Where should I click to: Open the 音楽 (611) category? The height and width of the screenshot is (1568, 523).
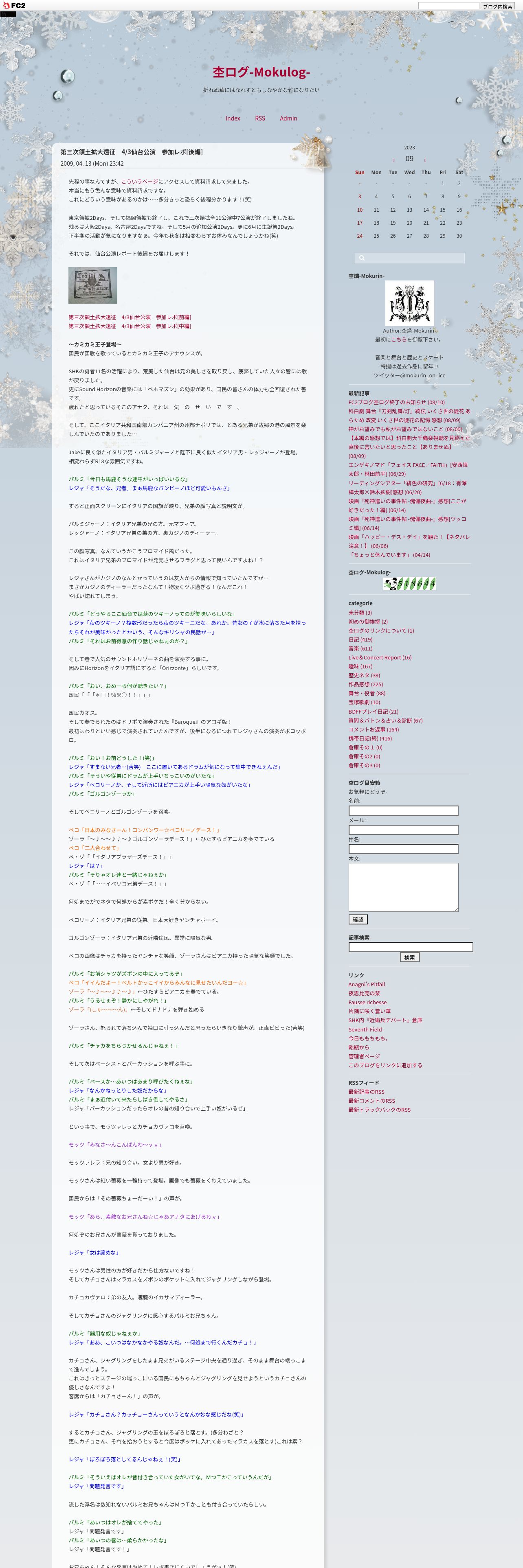[360, 649]
